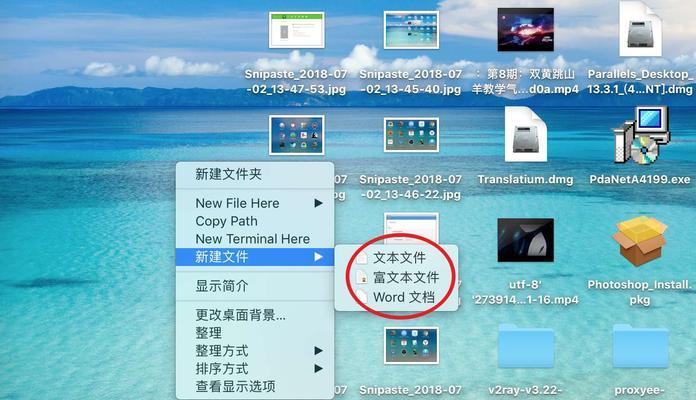This screenshot has height=400, width=696.
Task: Create a new Word 文档 from submenu
Action: tap(403, 297)
